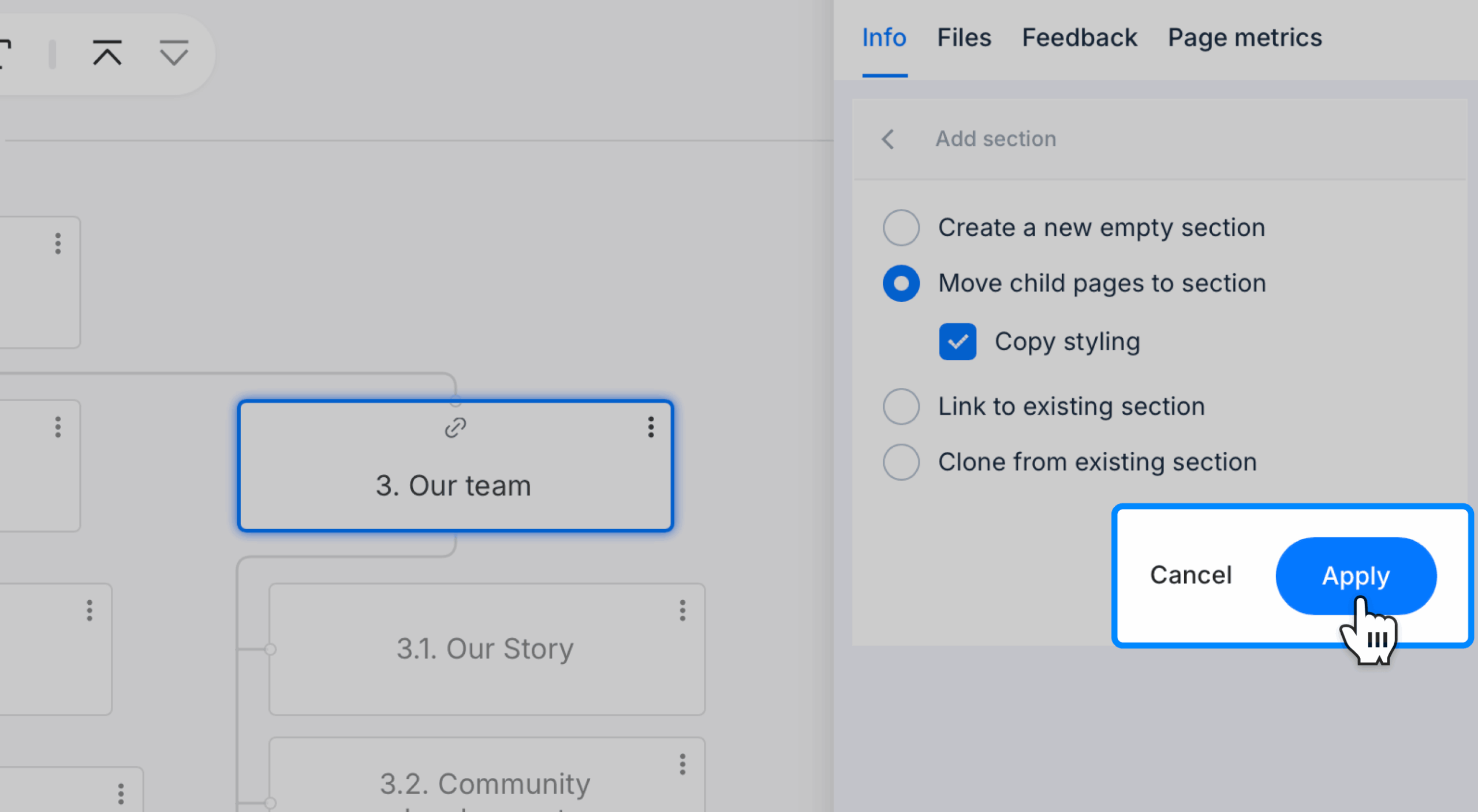Click the expand-all downward arrow icon
This screenshot has width=1478, height=812.
tap(174, 53)
